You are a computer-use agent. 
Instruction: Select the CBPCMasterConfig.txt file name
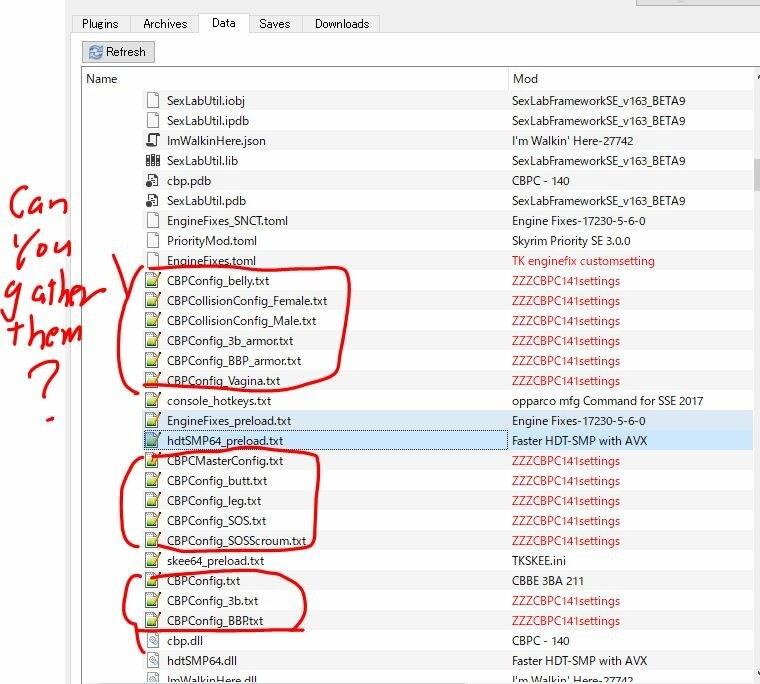[x=225, y=461]
